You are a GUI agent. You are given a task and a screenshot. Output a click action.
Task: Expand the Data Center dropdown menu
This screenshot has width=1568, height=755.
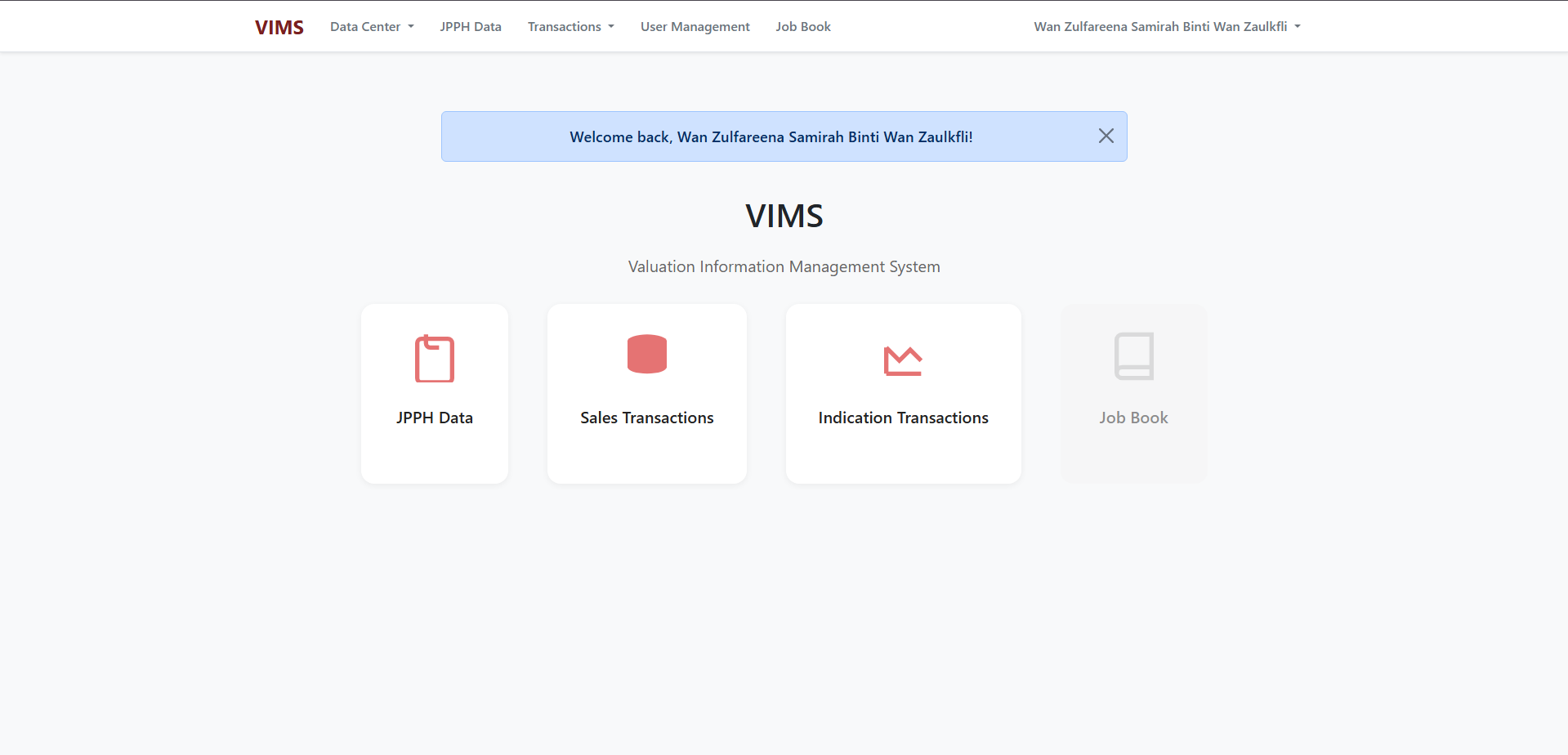[x=365, y=27]
